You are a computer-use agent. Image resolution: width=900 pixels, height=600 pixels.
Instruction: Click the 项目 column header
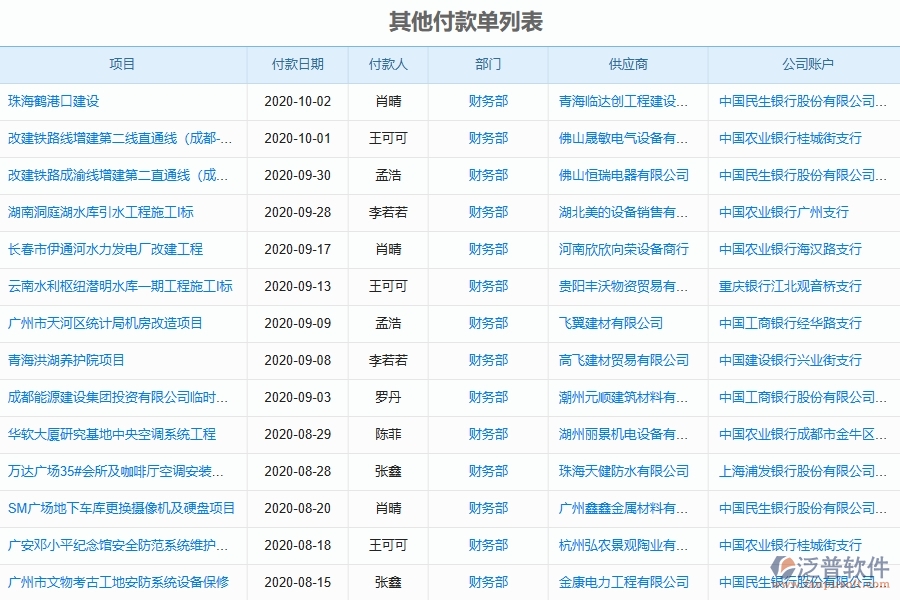tap(124, 63)
